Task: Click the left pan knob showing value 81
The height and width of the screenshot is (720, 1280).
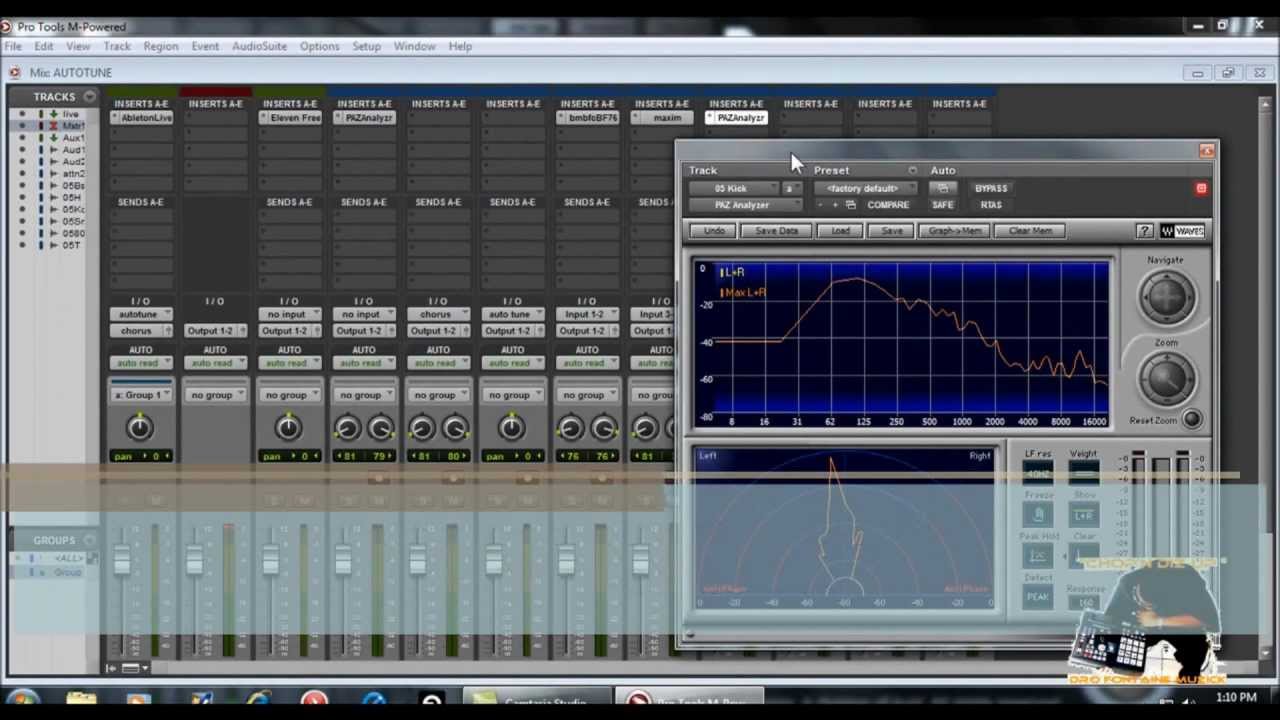Action: [x=348, y=429]
